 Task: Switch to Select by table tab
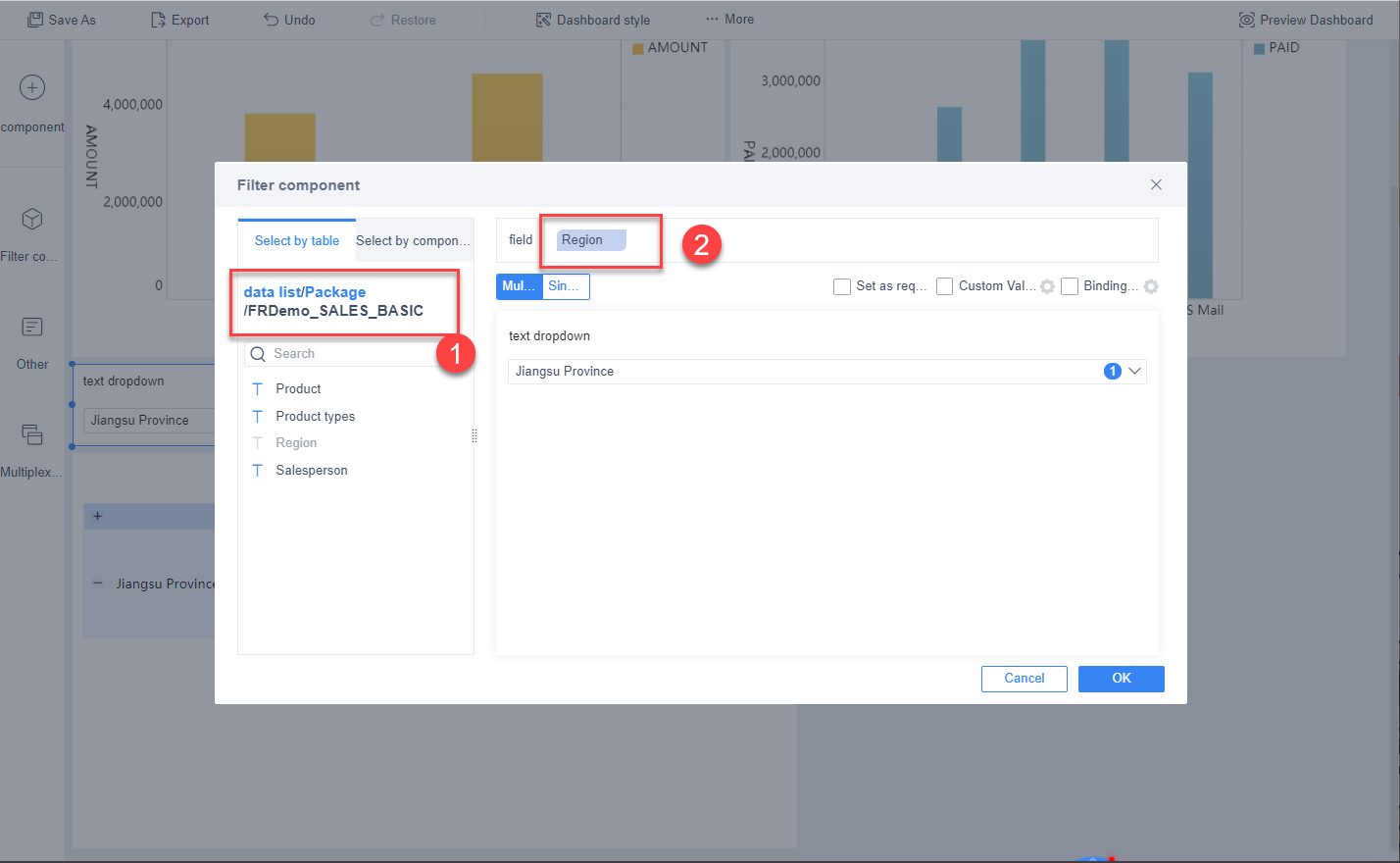(x=297, y=240)
